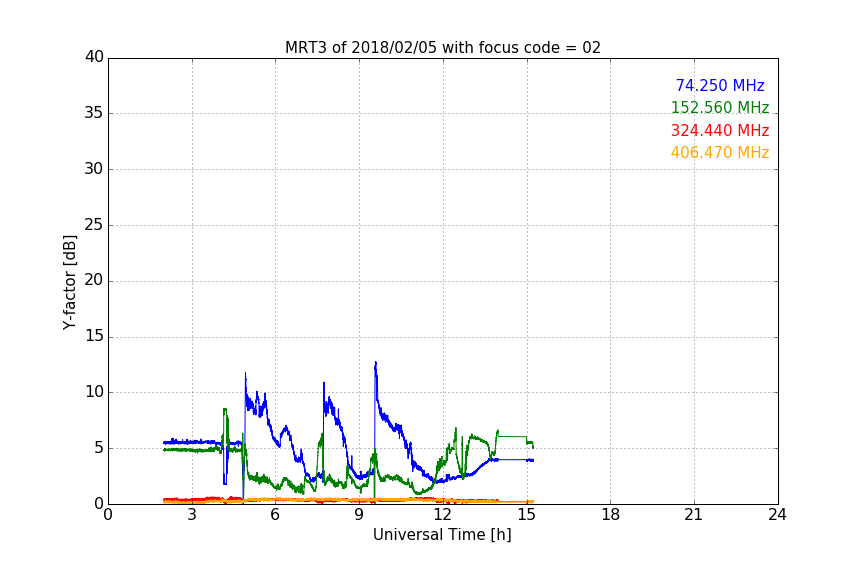
Task: Click the y-axis tick label 20
Action: (94, 280)
